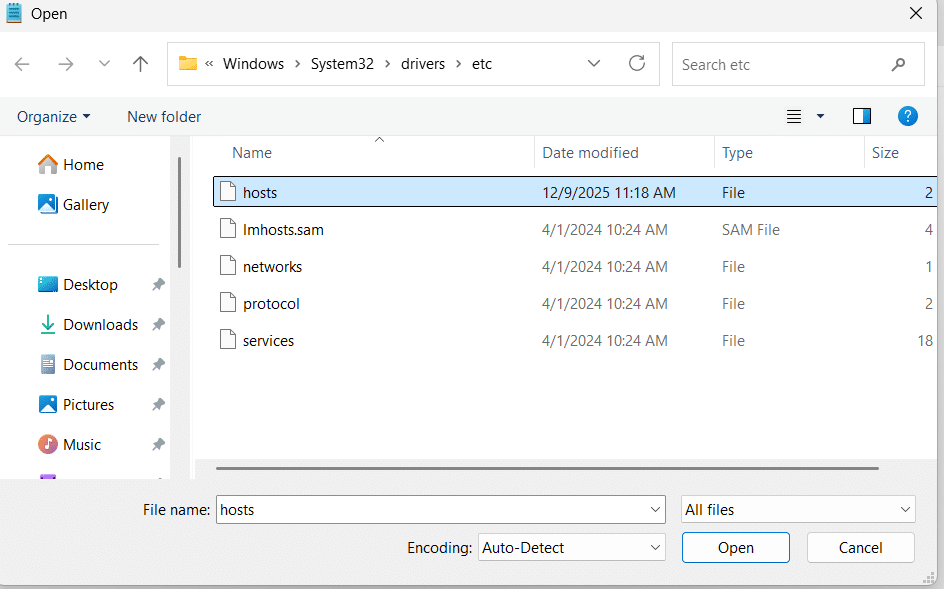
Task: Change the view layout using the list icon
Action: point(793,116)
